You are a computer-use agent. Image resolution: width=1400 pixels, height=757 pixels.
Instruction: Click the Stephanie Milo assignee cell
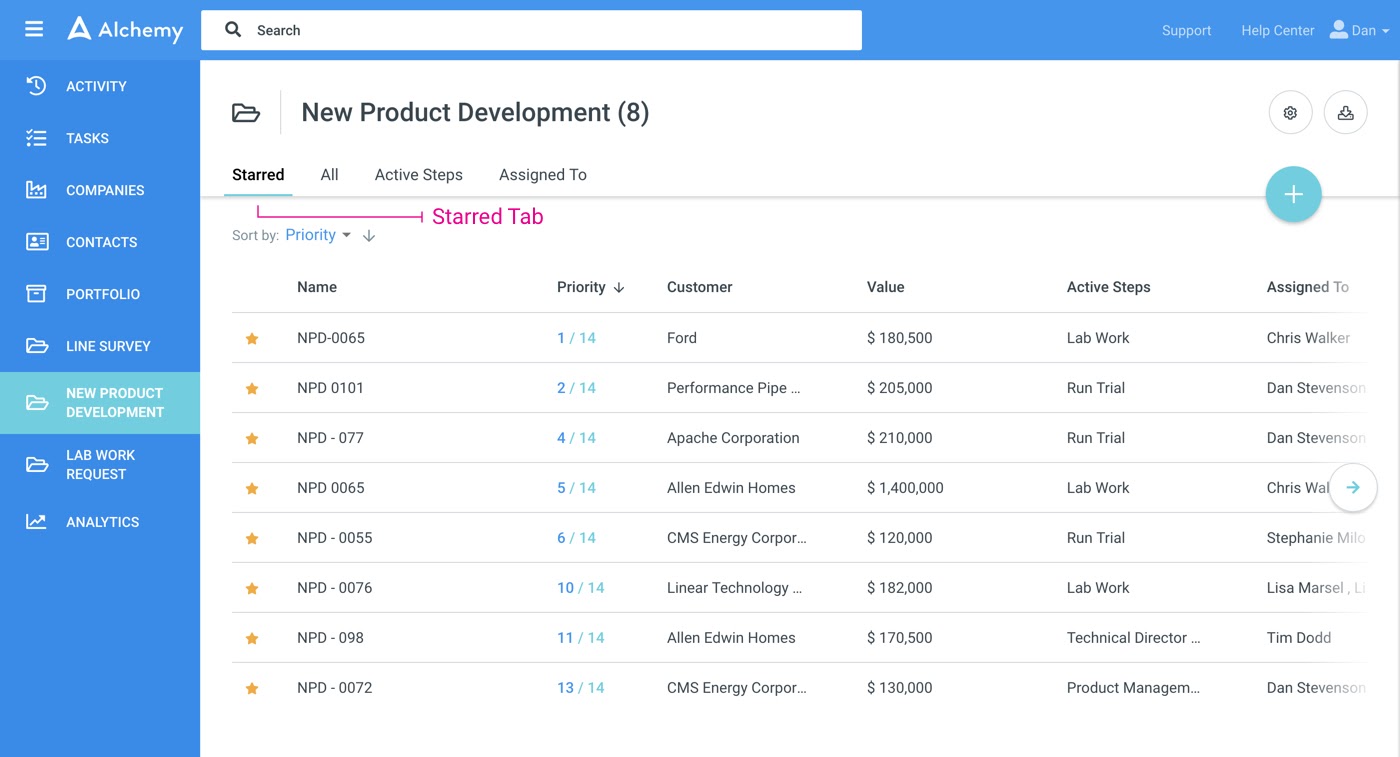point(1316,538)
